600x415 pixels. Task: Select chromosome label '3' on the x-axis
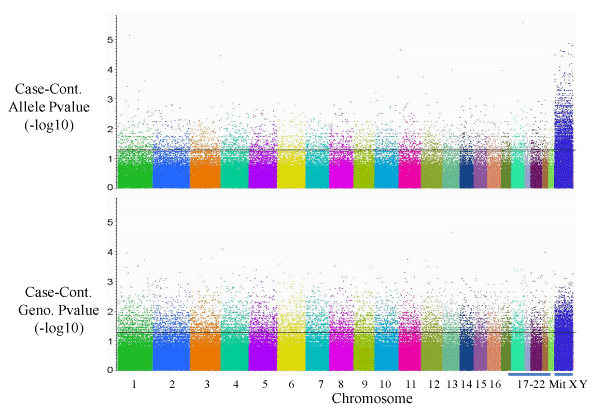(x=207, y=384)
